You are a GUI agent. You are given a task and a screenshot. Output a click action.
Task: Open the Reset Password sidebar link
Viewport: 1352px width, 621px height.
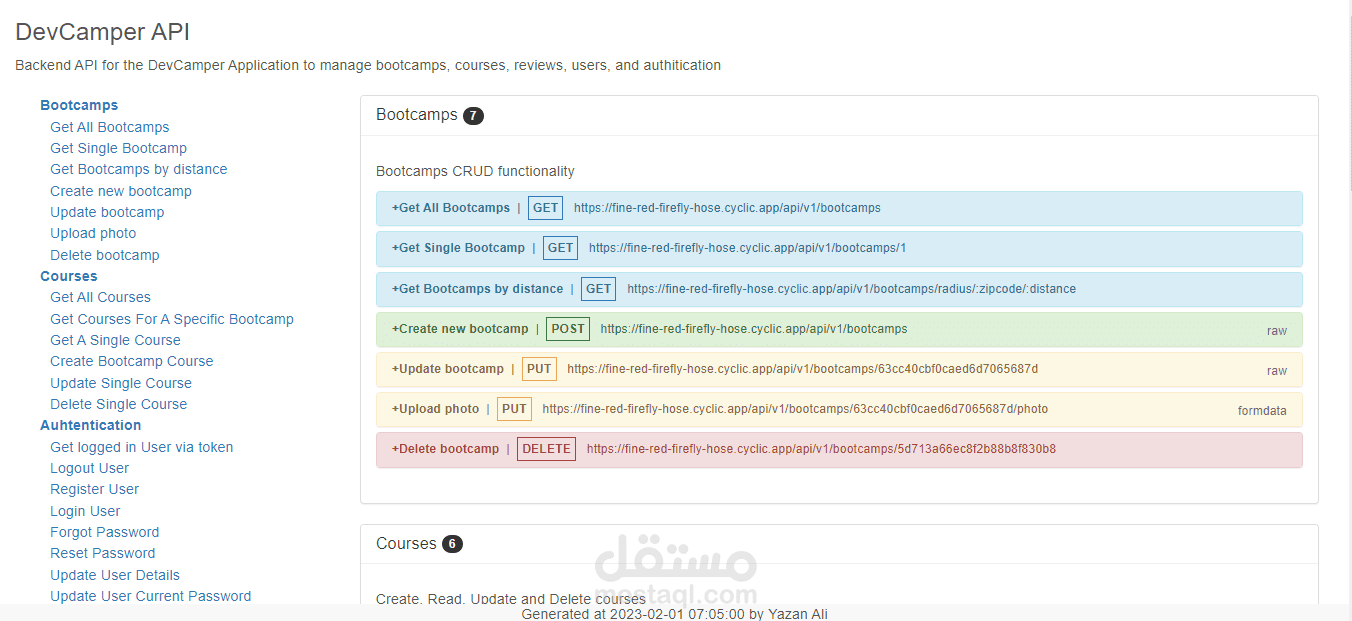[102, 553]
